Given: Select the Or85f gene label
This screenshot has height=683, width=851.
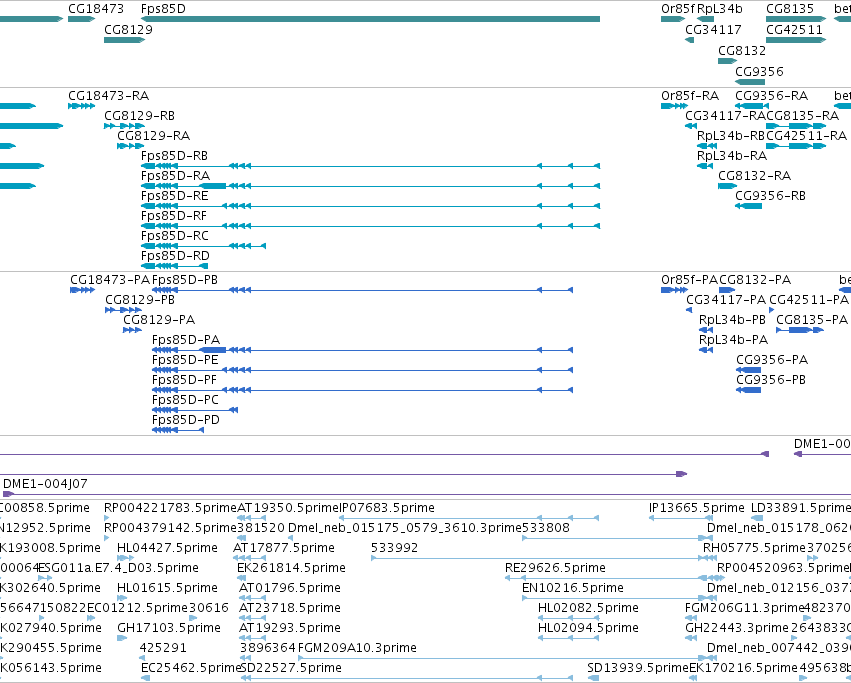Looking at the screenshot, I should pos(678,9).
